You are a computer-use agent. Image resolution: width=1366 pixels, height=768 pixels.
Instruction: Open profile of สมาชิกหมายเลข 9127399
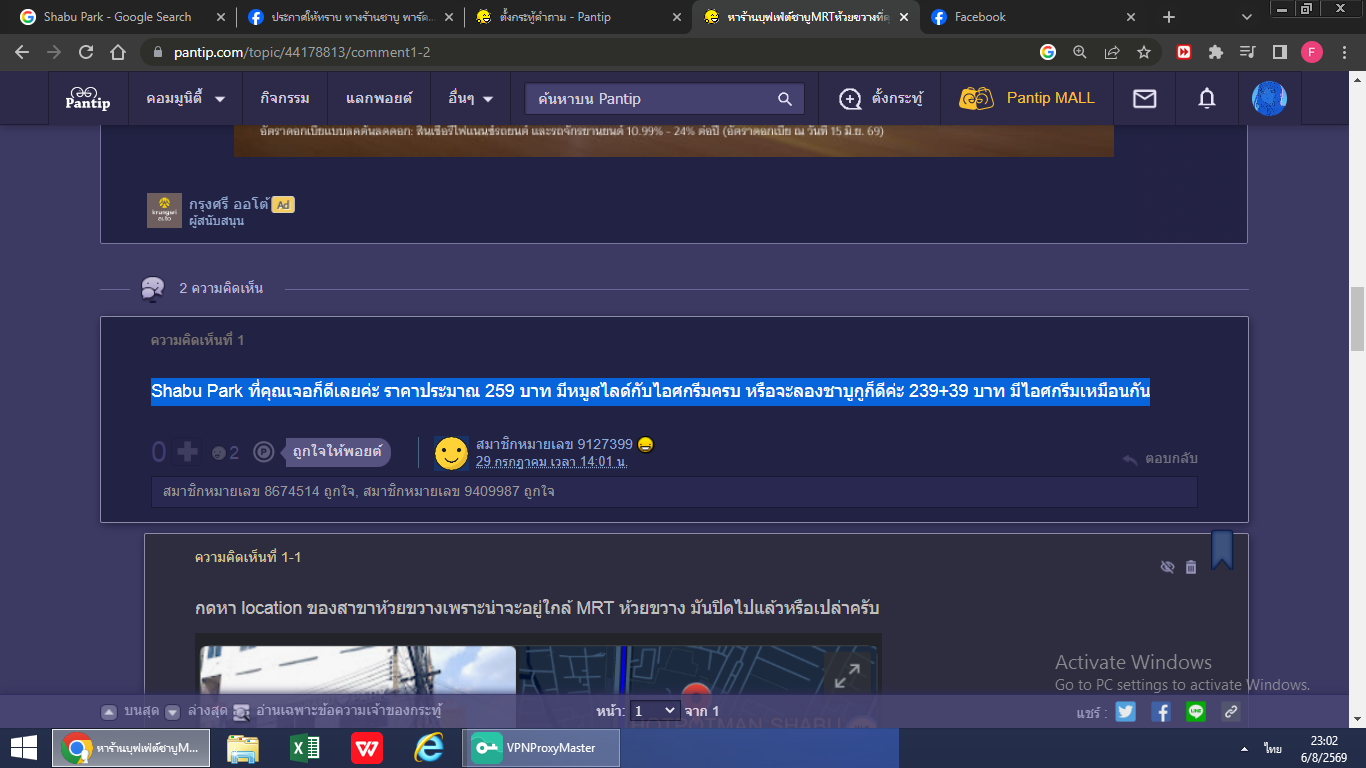click(x=554, y=444)
